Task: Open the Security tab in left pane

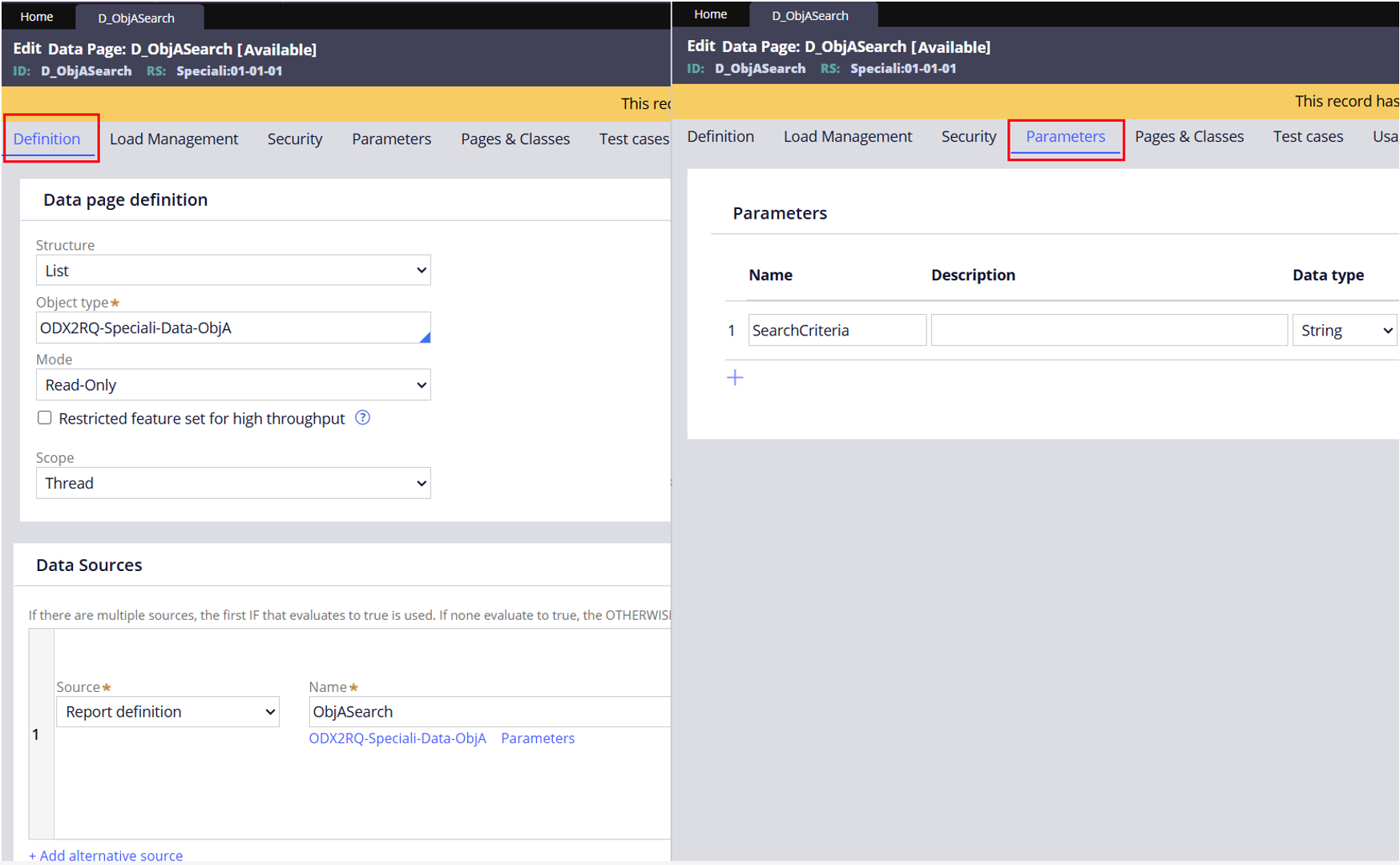Action: pos(295,139)
